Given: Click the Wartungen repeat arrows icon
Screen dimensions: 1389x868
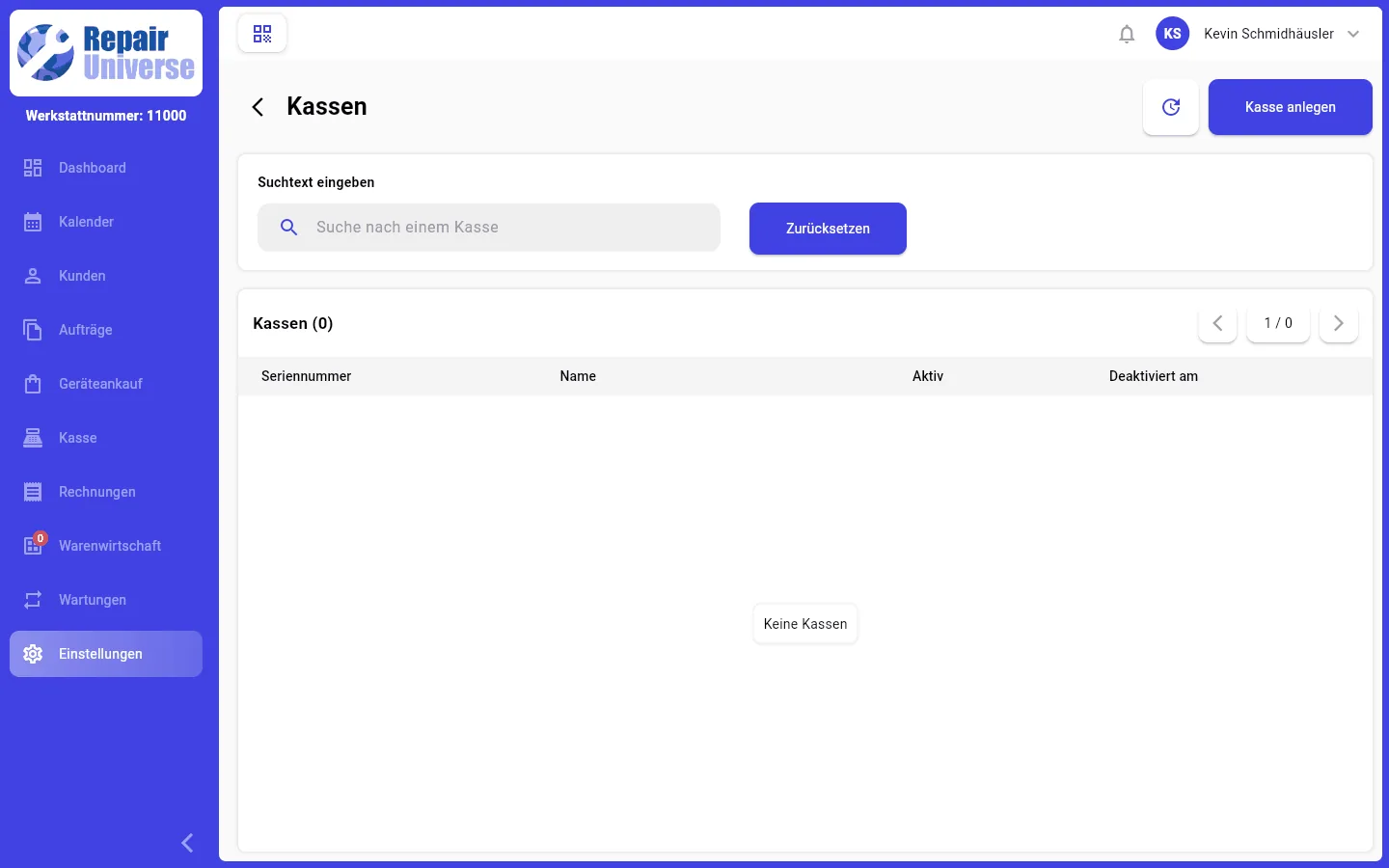Looking at the screenshot, I should click(33, 600).
